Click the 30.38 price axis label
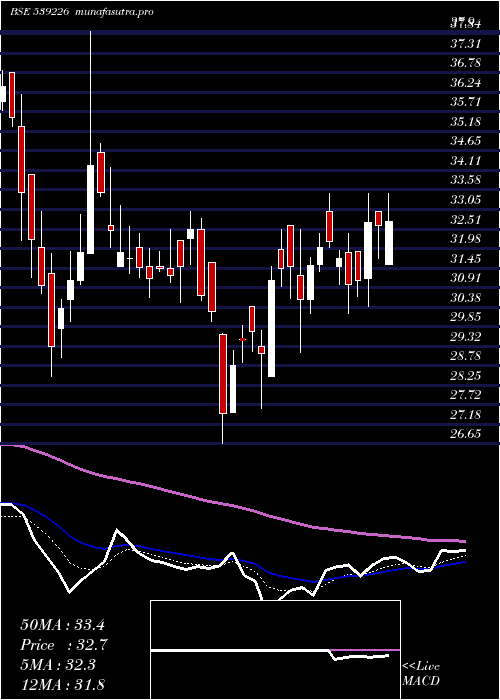This screenshot has height=700, width=500. pyautogui.click(x=466, y=297)
